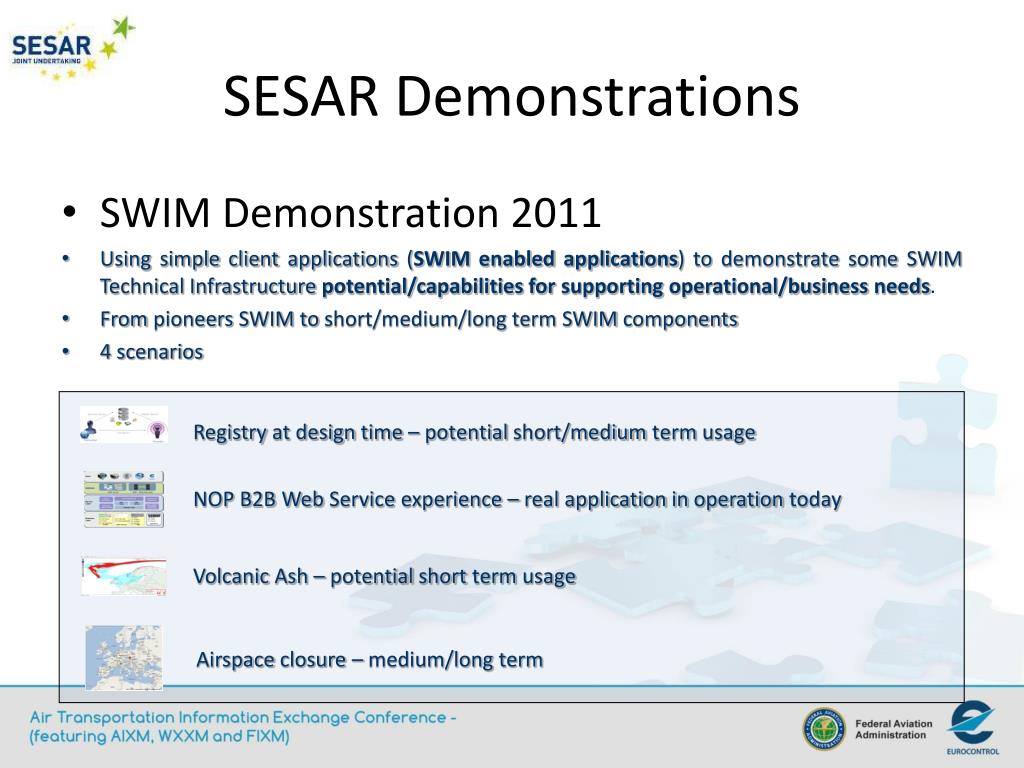Select the 'SWIM Demonstration 2011' heading

tap(350, 212)
